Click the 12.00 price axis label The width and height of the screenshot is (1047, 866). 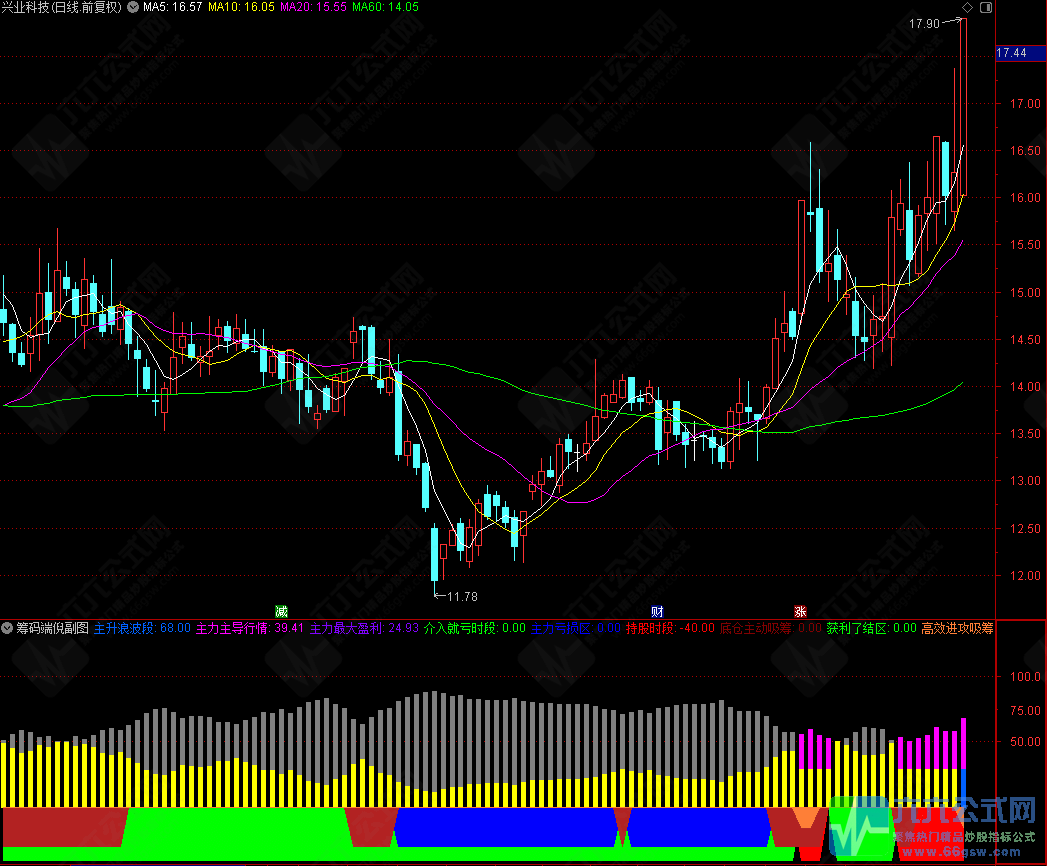(x=1025, y=576)
